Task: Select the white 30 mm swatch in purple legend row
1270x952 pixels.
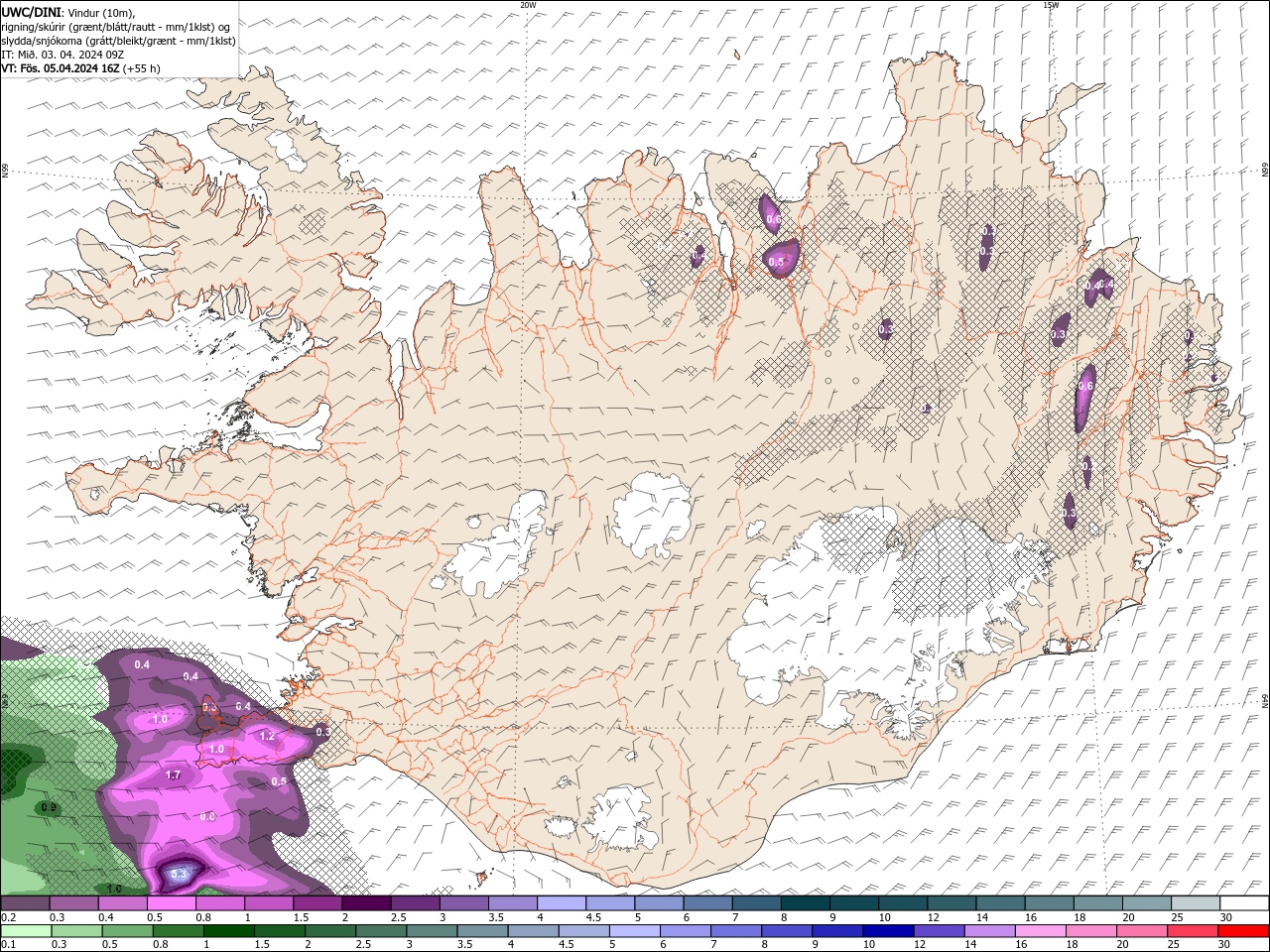Action: (1244, 903)
